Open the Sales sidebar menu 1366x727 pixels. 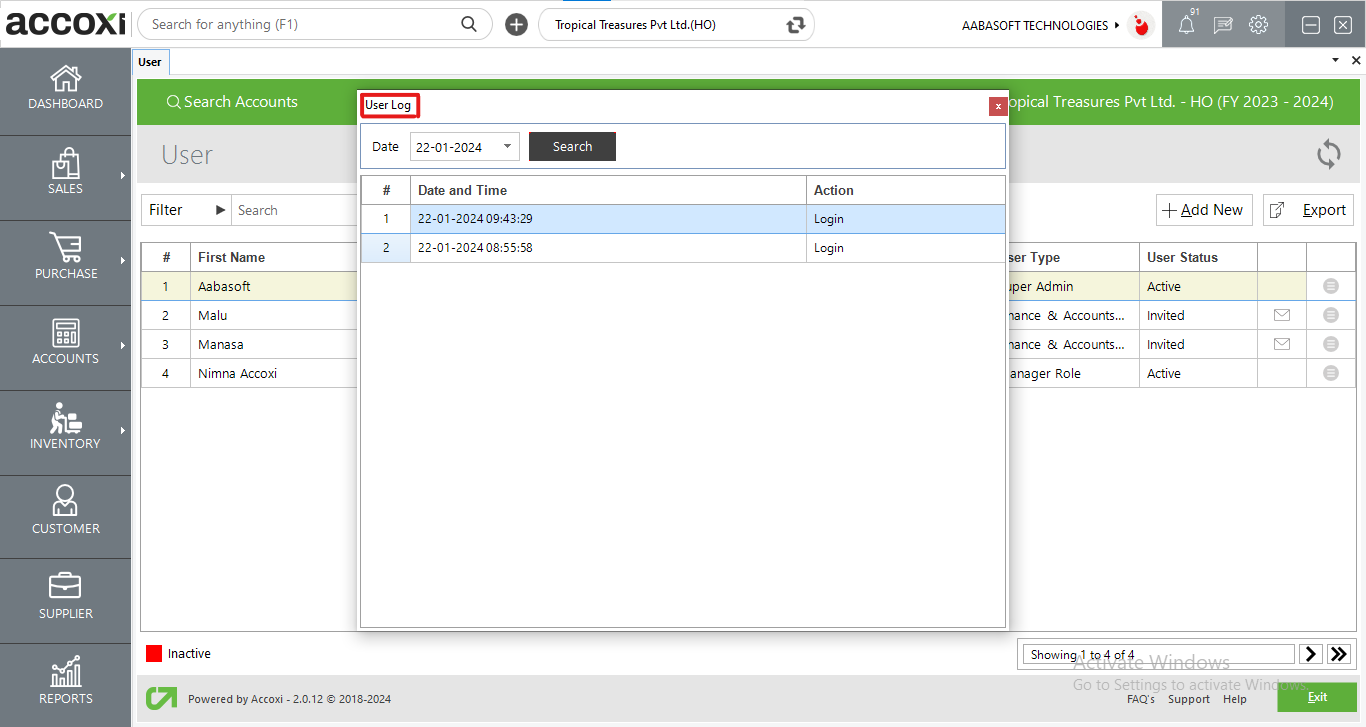click(65, 173)
